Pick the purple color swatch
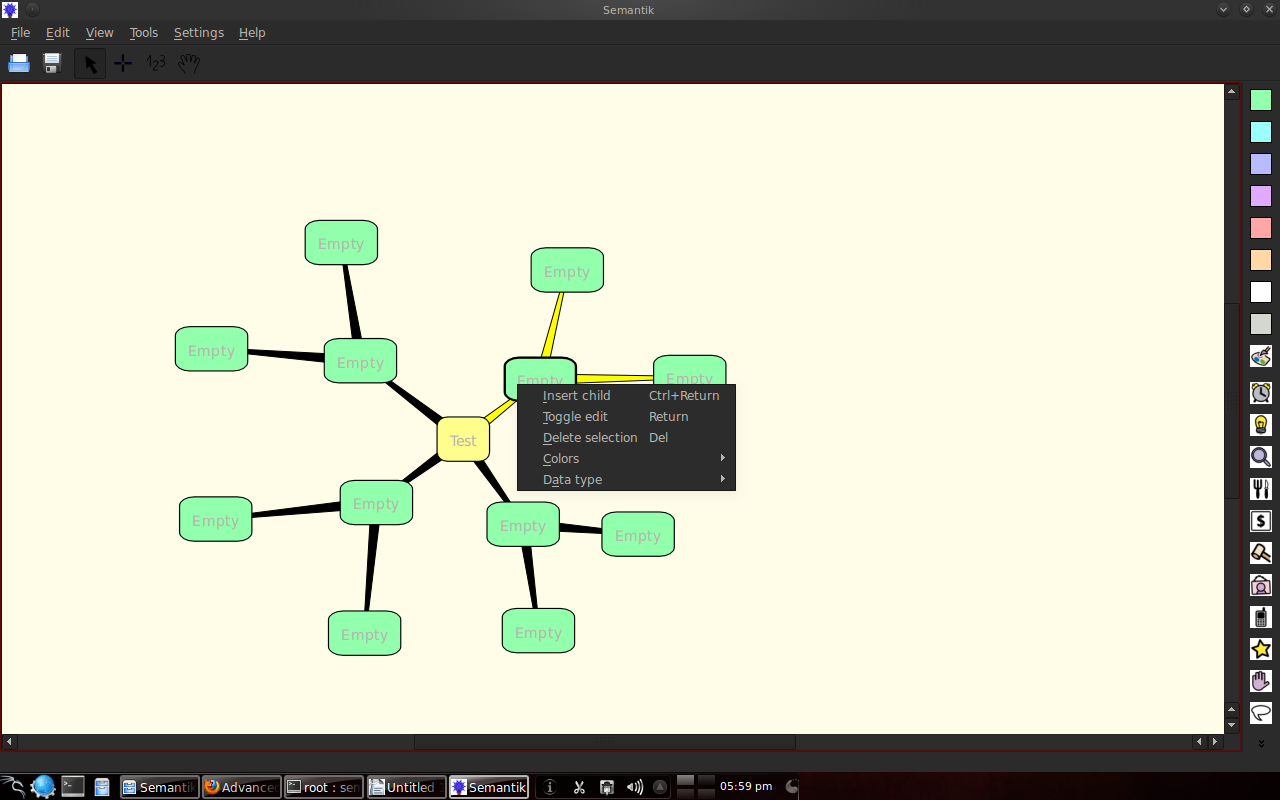 tap(1261, 196)
